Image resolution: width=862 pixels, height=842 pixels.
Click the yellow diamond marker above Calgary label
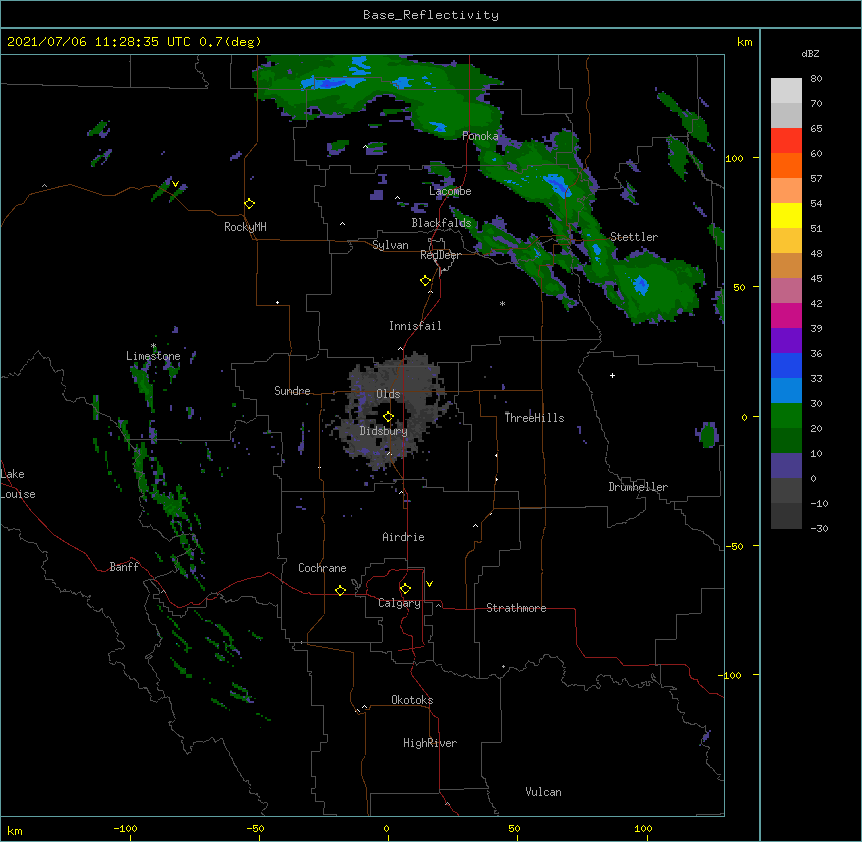click(405, 589)
